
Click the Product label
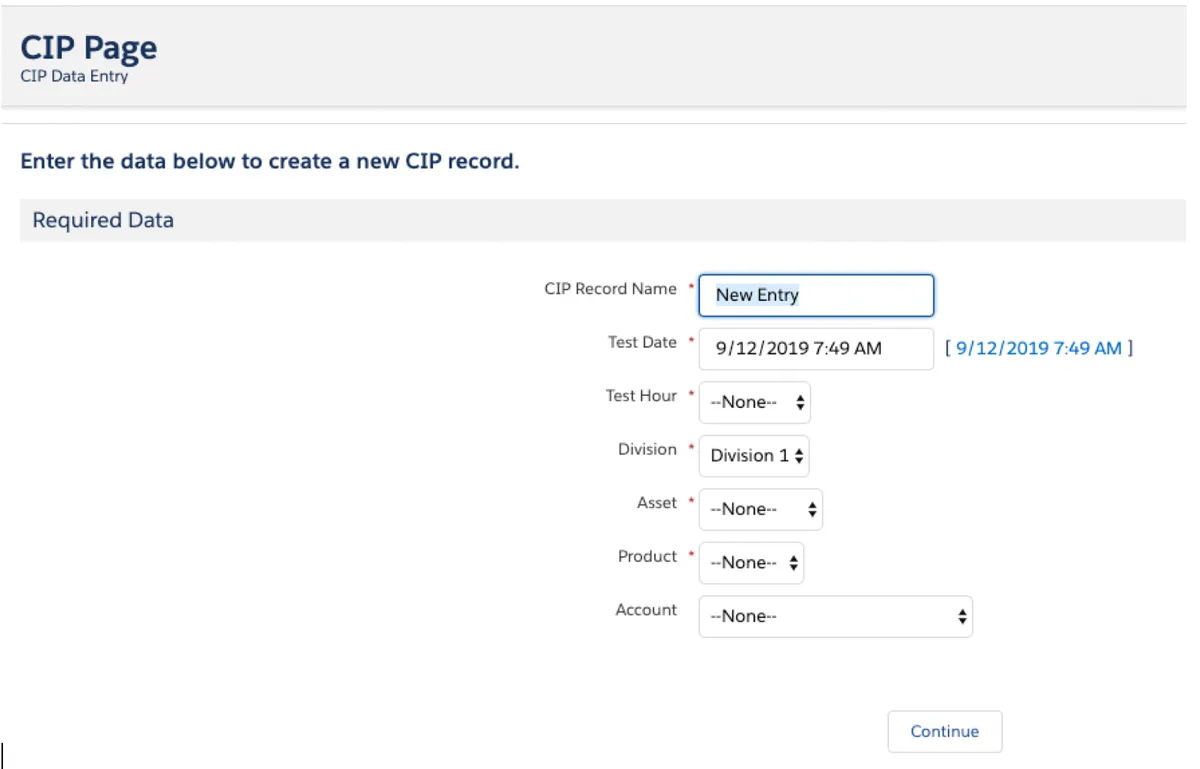point(647,556)
